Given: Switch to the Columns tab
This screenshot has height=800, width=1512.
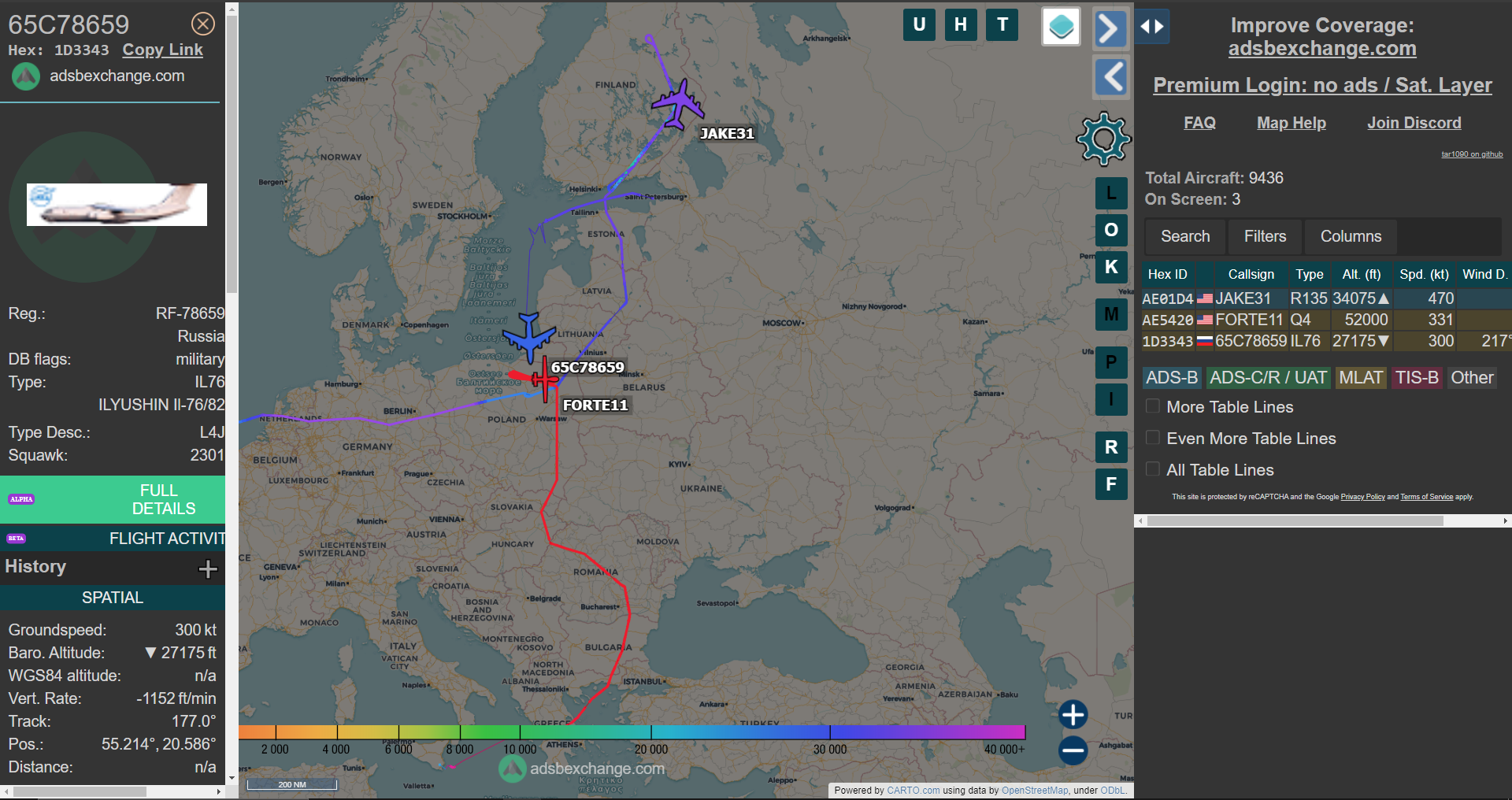Looking at the screenshot, I should coord(1351,236).
